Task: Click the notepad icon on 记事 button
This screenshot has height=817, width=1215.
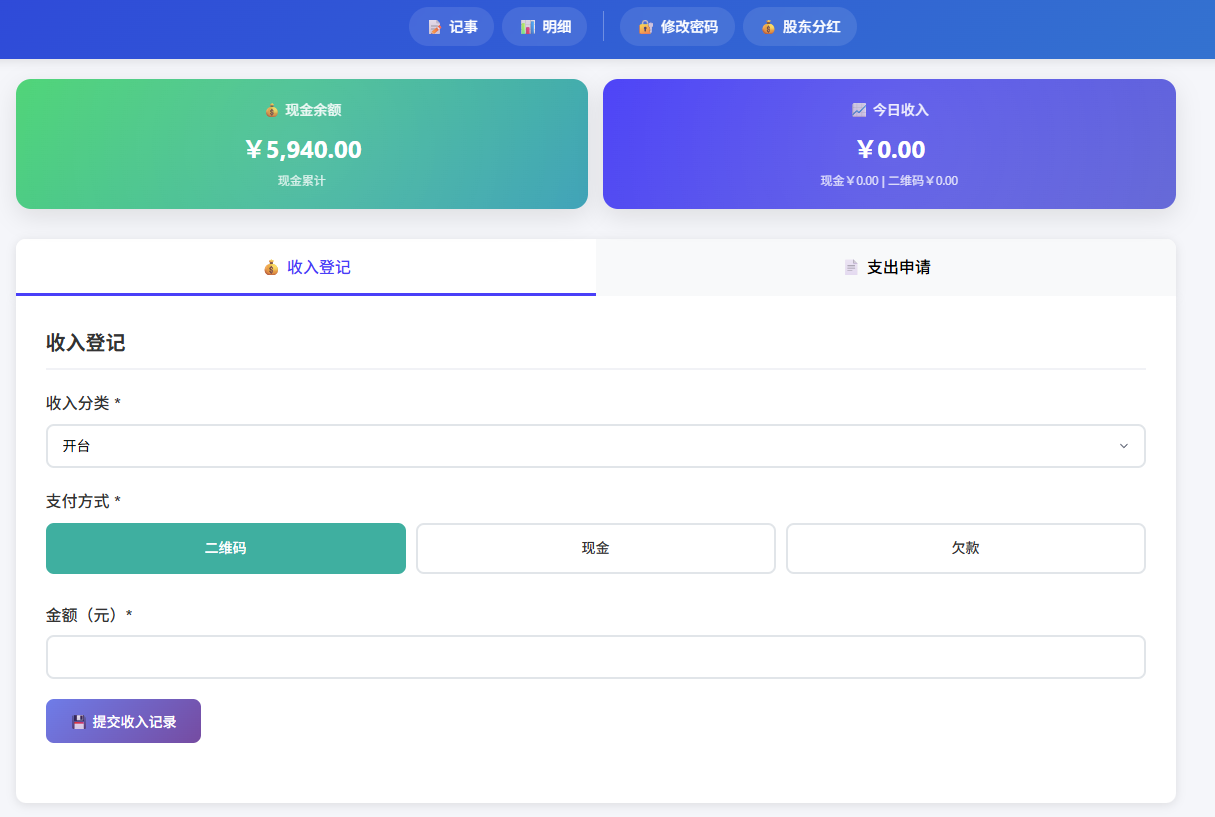Action: [434, 26]
